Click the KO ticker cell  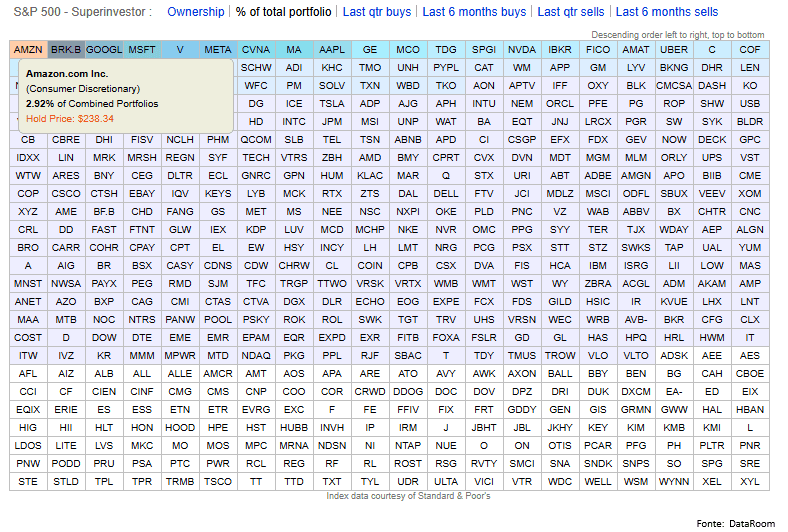tap(750, 85)
